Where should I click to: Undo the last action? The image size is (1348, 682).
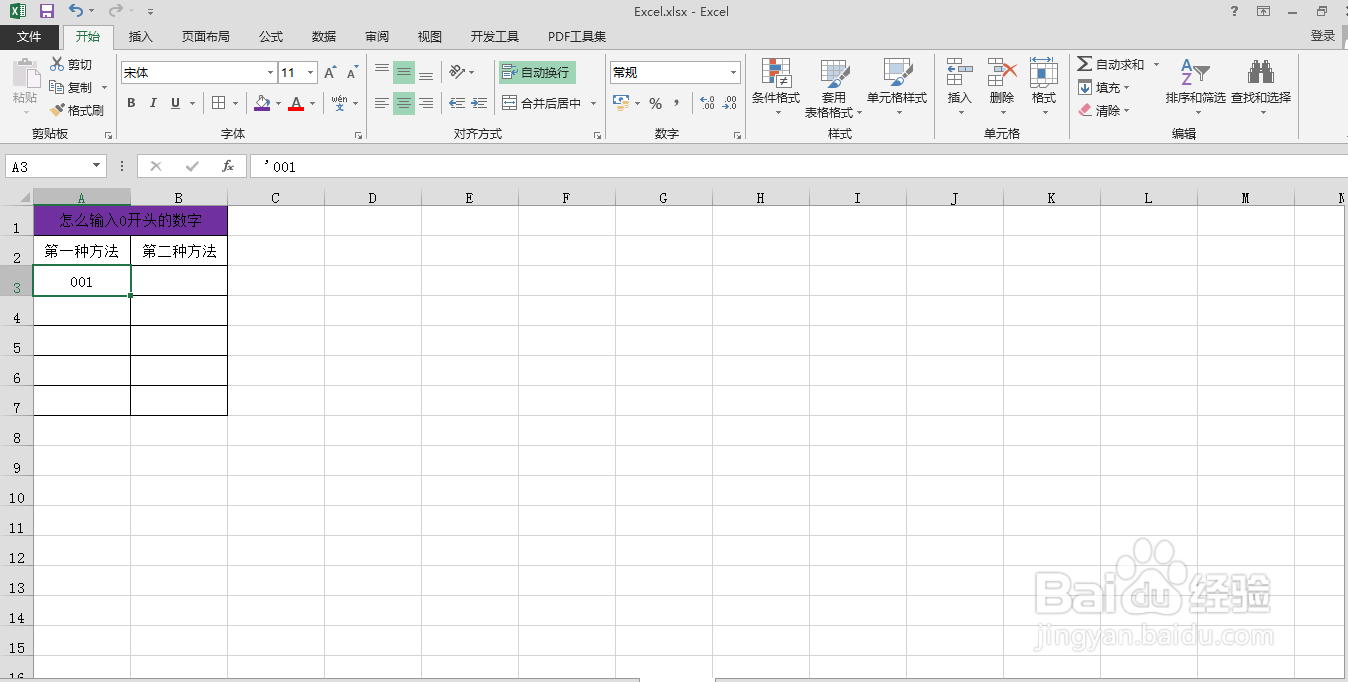(x=76, y=11)
